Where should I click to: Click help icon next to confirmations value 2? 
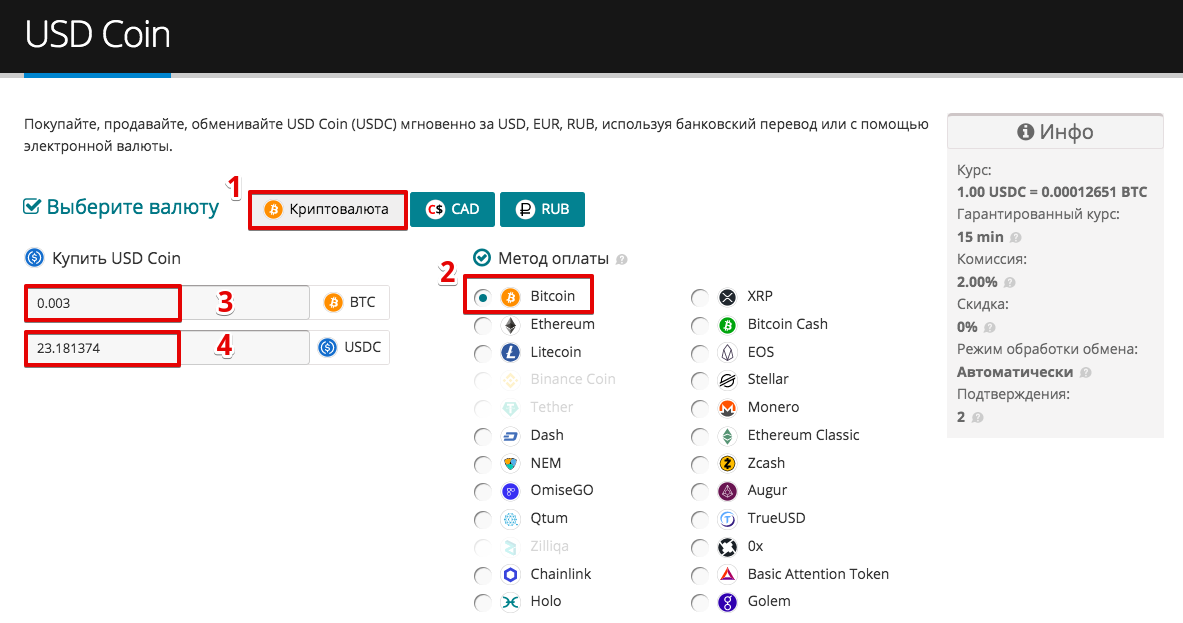pos(978,417)
